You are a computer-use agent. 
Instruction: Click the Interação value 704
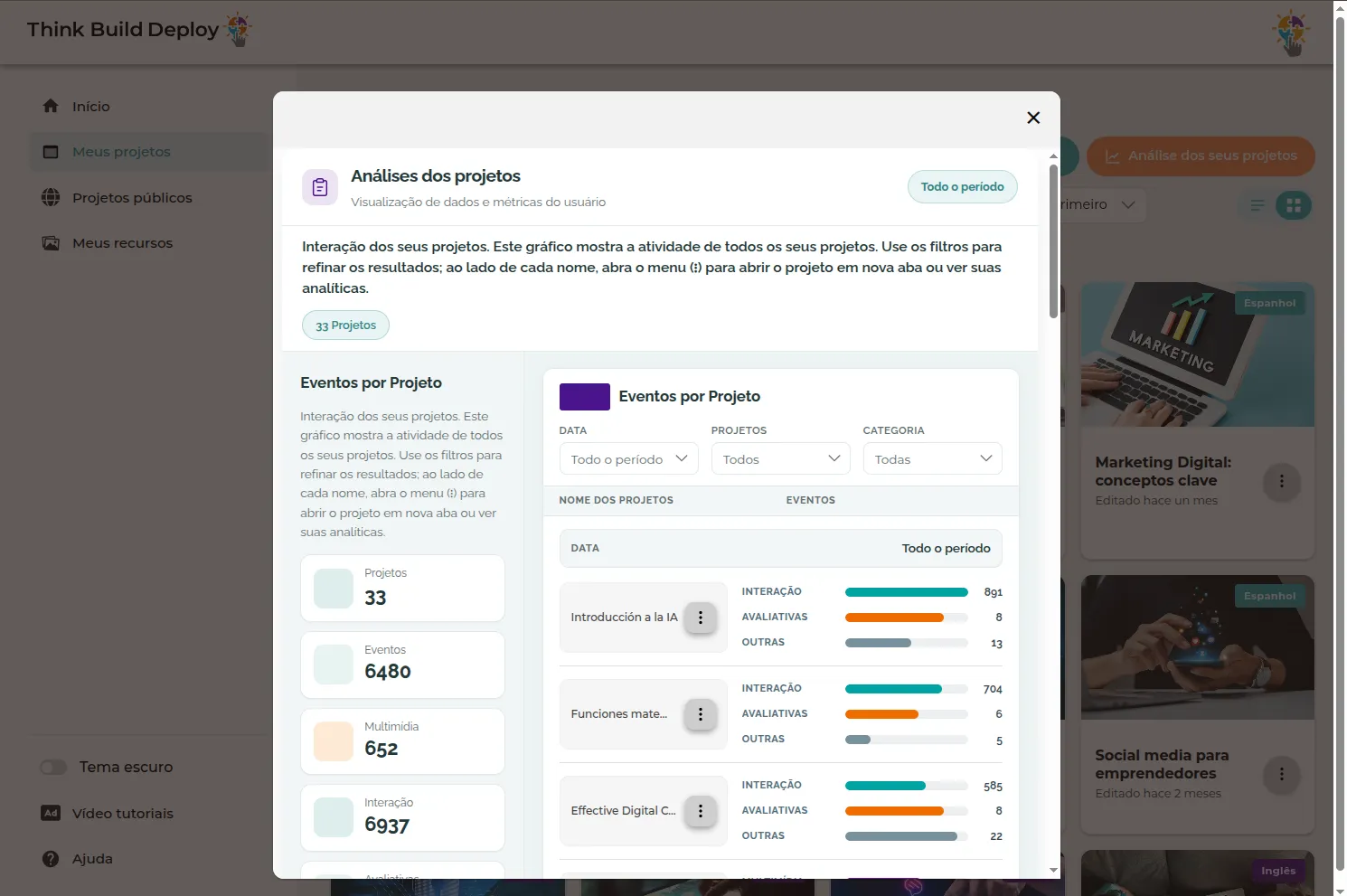993,689
